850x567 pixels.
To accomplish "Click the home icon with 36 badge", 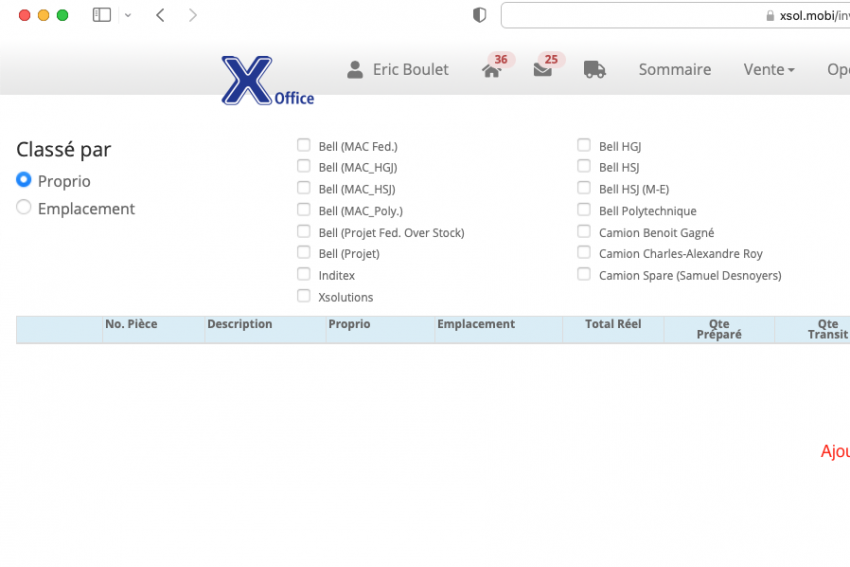I will pos(491,70).
